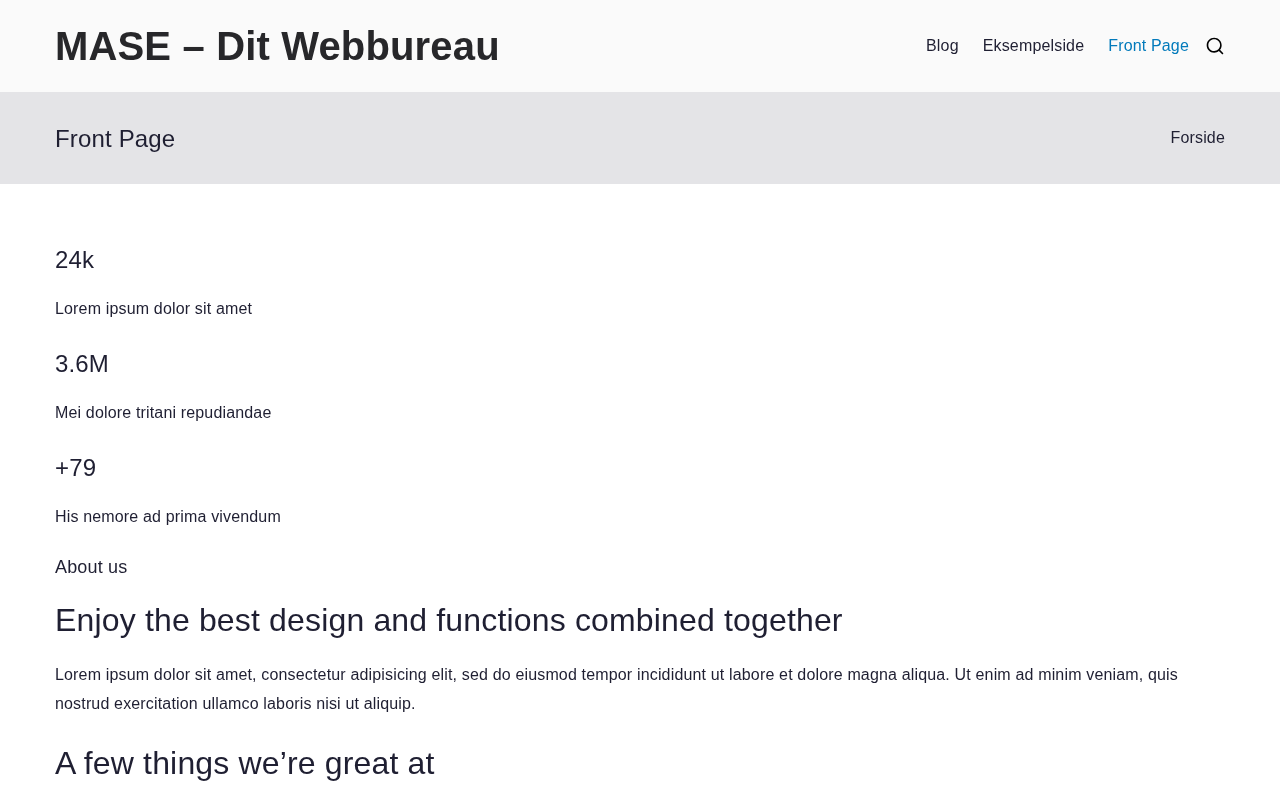Go to the Eksempelside menu link
The height and width of the screenshot is (800, 1280).
pos(1033,46)
